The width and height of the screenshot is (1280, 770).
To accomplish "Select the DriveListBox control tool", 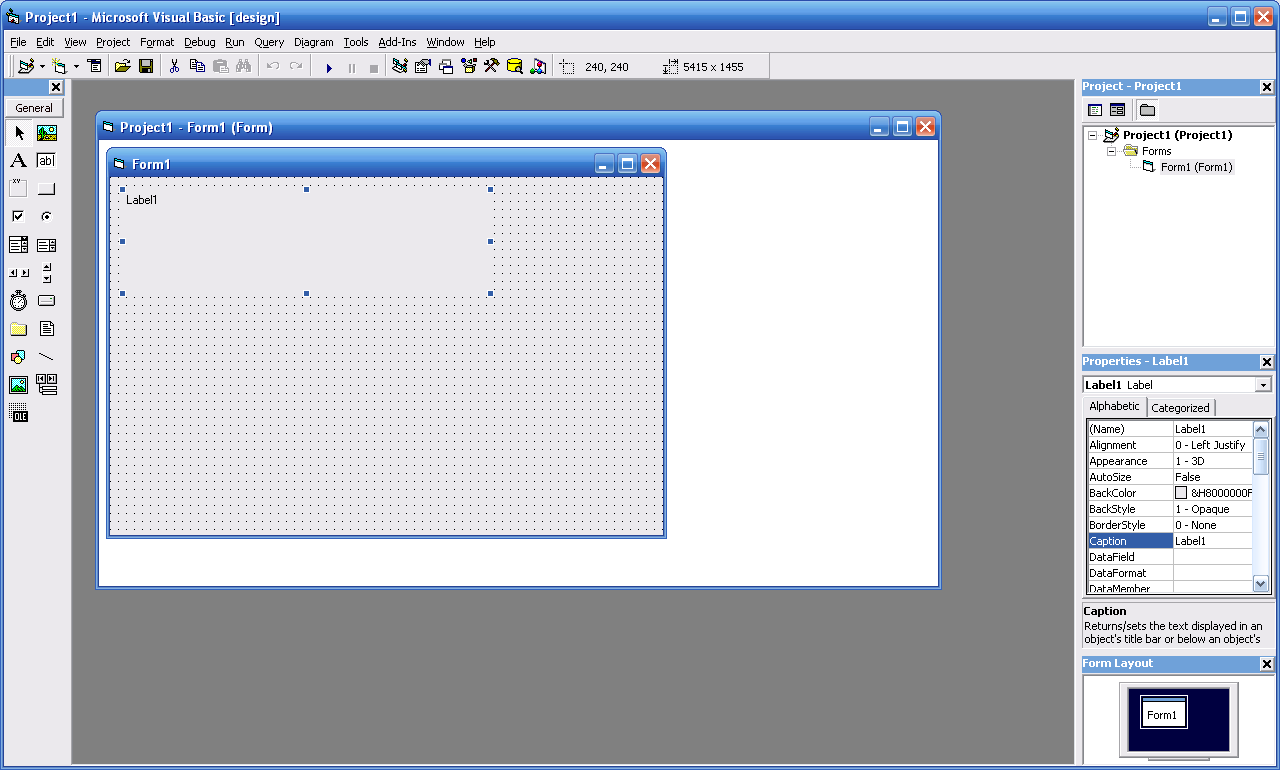I will click(47, 301).
